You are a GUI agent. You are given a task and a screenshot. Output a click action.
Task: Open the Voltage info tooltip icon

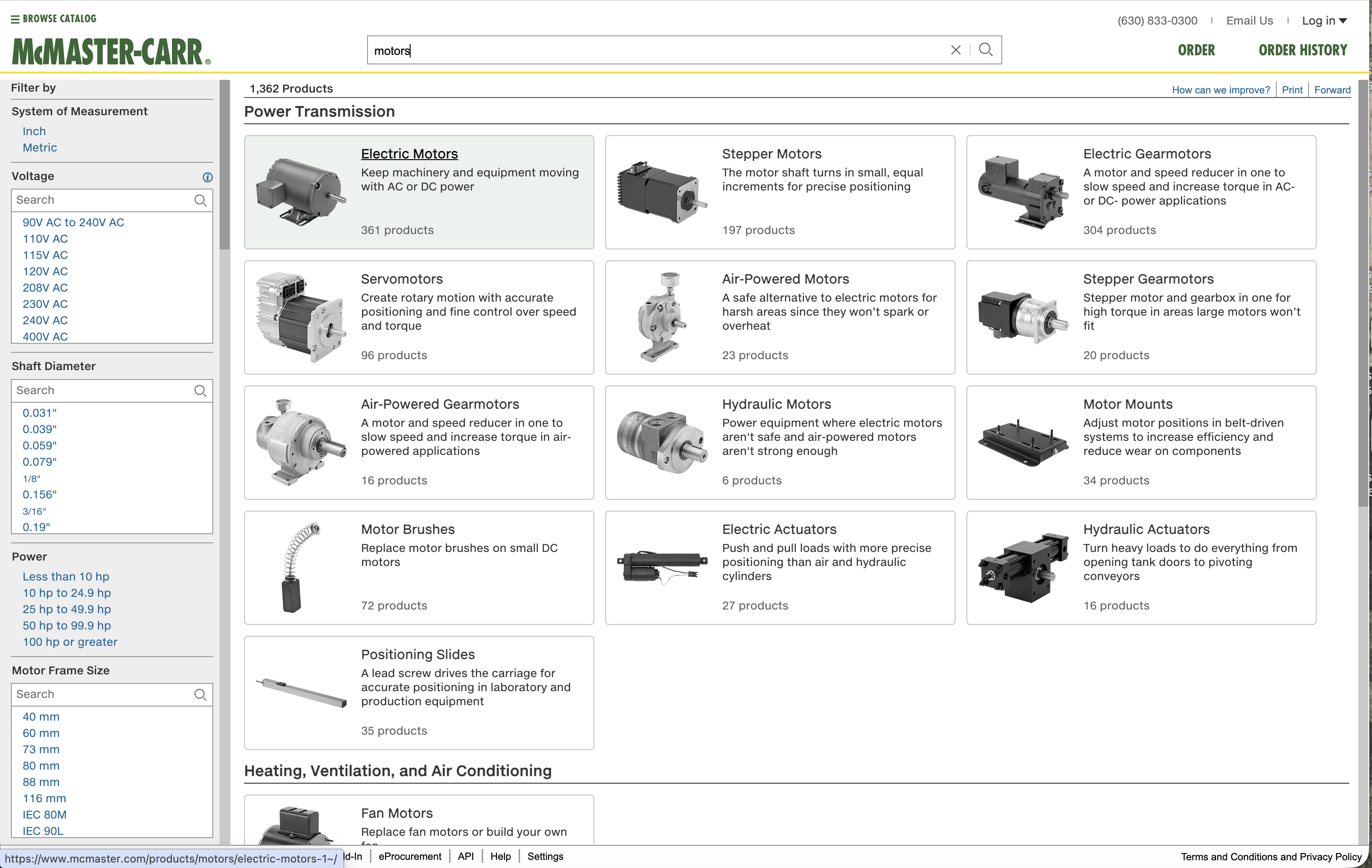(207, 177)
